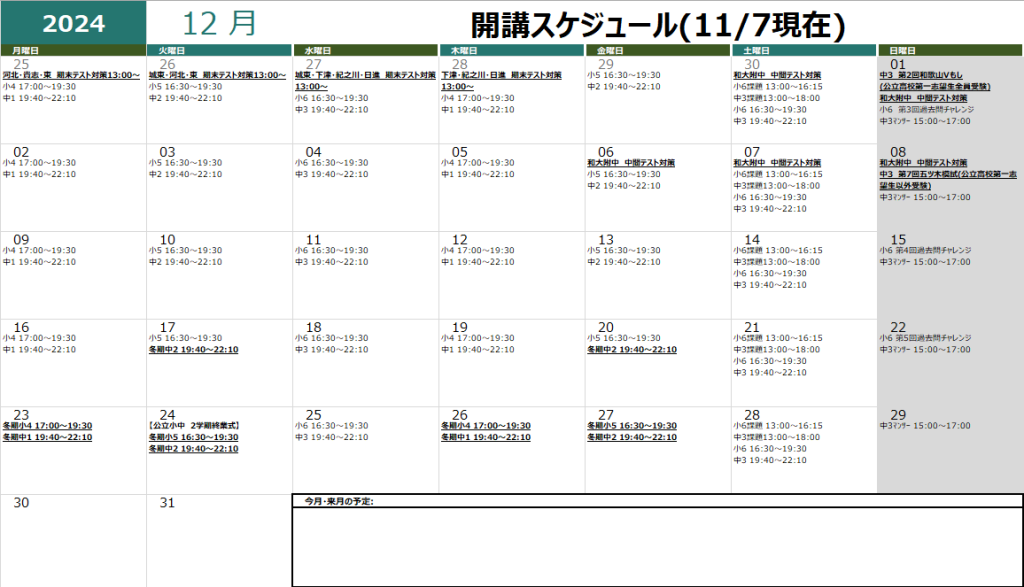Click the date number 29 in the Sunday column

pos(898,415)
